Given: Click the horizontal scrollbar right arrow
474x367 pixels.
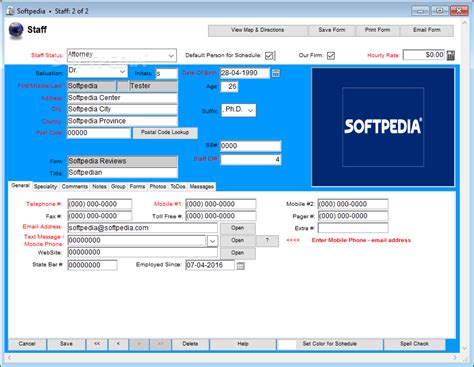Looking at the screenshot, I should click(x=455, y=357).
